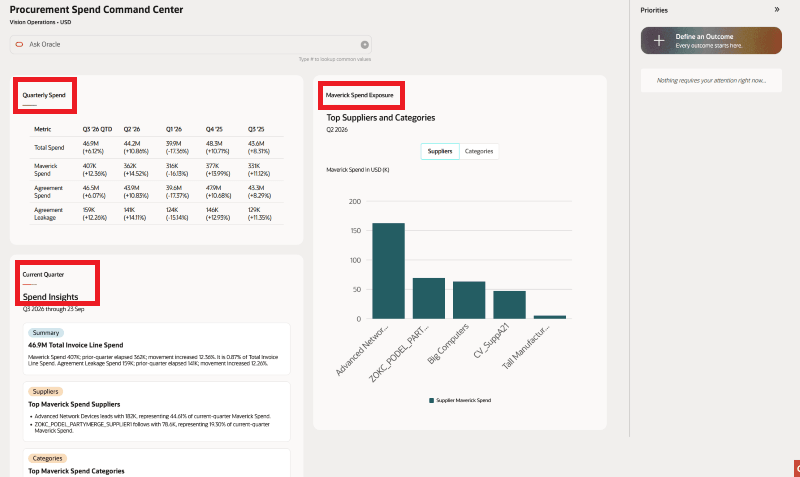Click the 48.3M Total Spend cell
The image size is (800, 477).
pyautogui.click(x=218, y=147)
